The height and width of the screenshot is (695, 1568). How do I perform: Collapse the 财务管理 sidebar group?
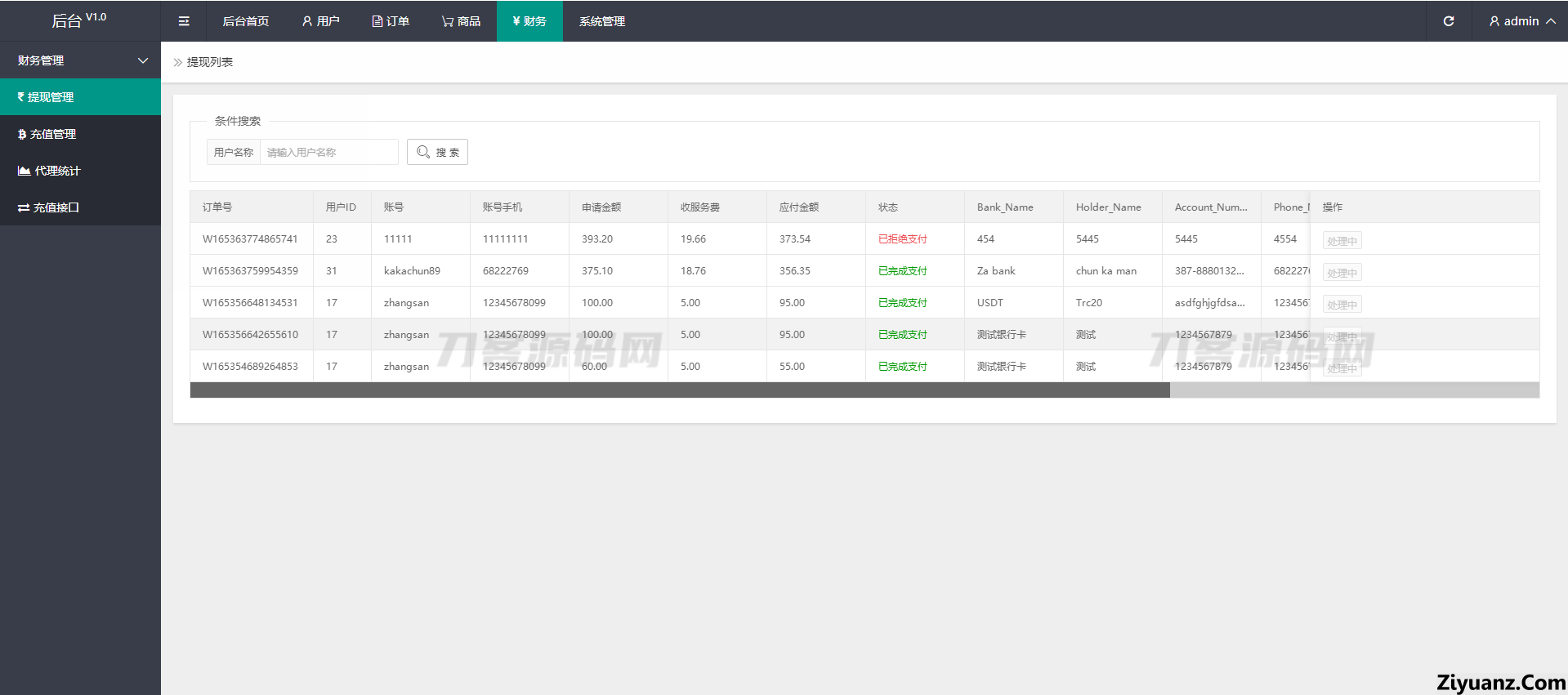143,60
